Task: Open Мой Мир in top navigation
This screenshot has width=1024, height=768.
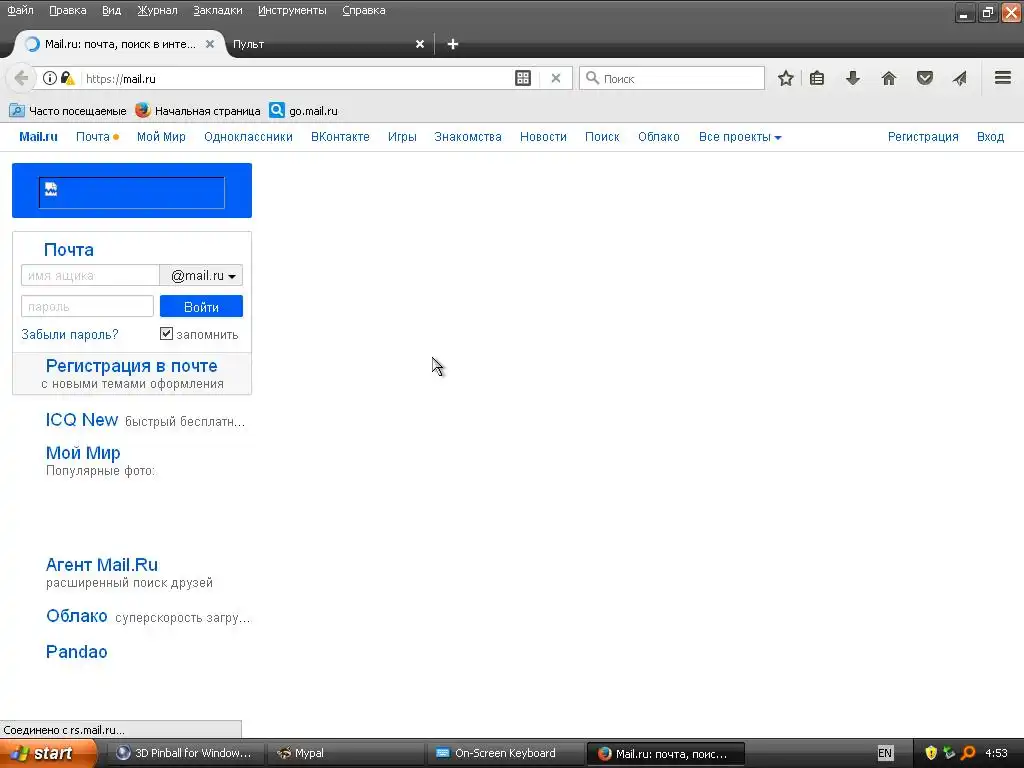Action: pos(161,137)
